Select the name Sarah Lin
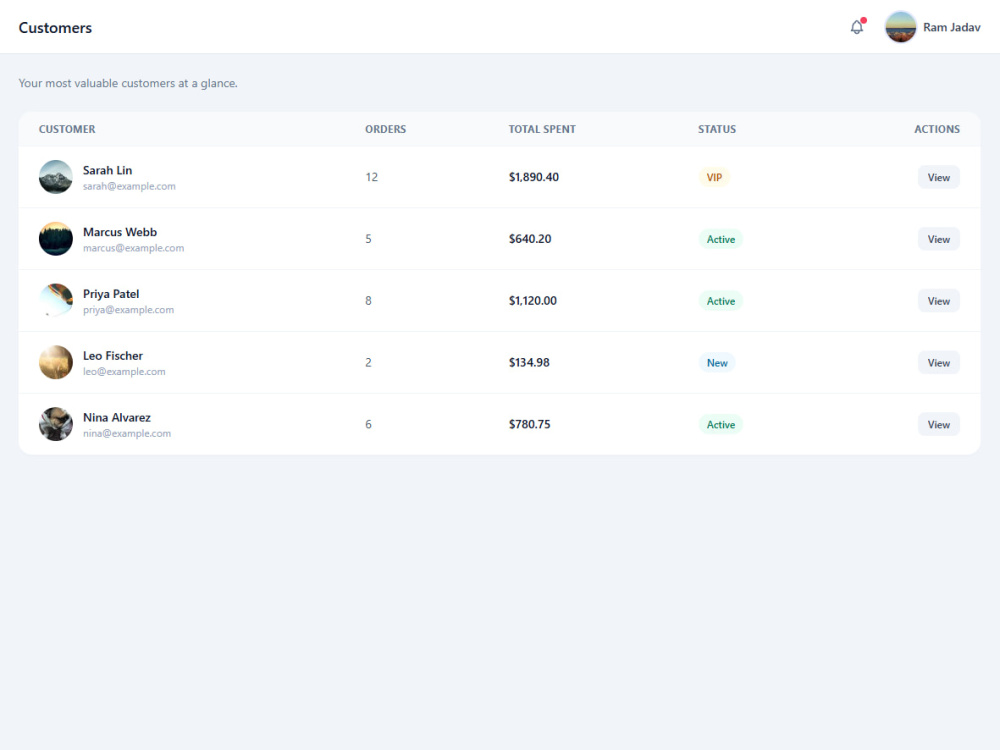Image resolution: width=1000 pixels, height=750 pixels. pos(107,170)
